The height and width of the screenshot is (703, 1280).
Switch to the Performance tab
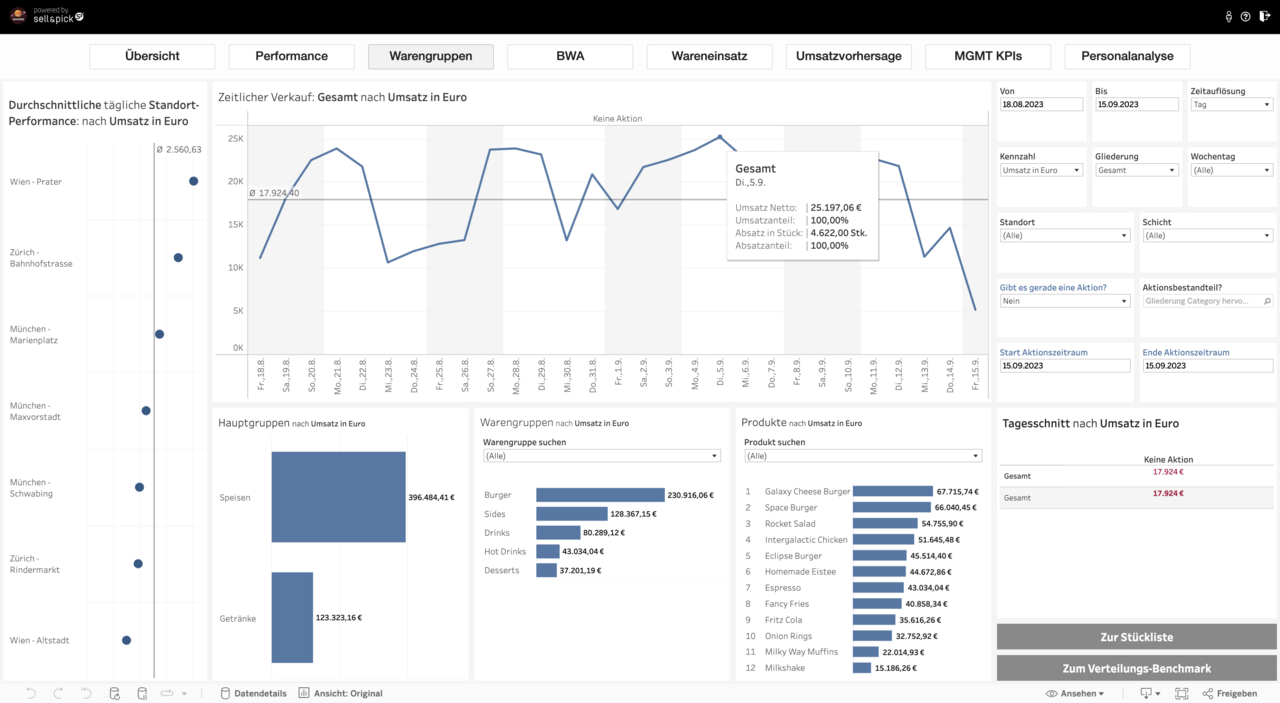point(291,56)
